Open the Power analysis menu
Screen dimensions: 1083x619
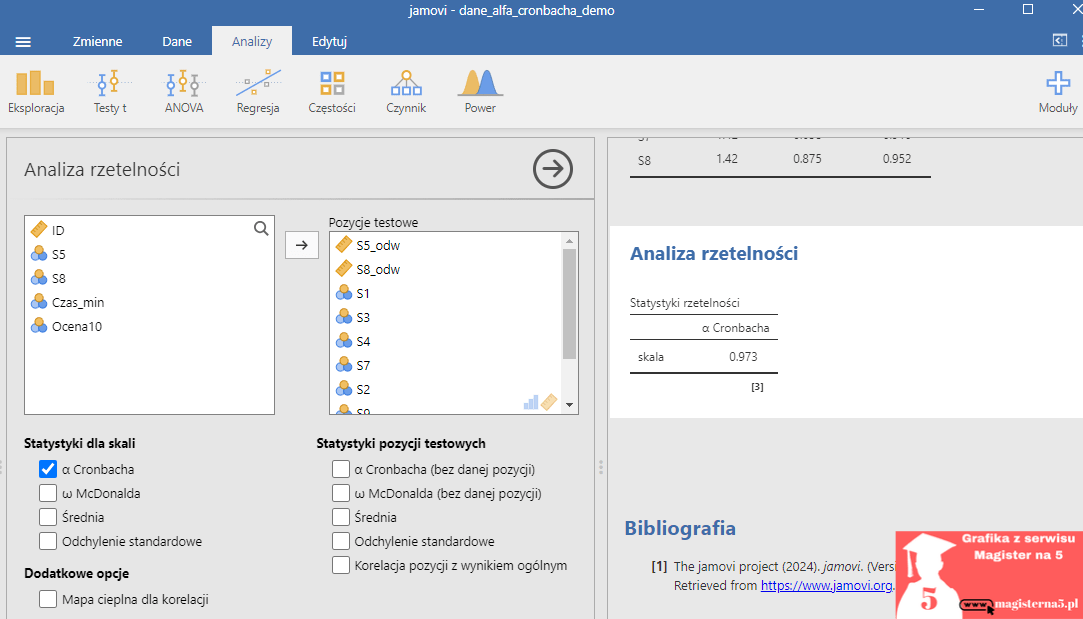pos(480,92)
